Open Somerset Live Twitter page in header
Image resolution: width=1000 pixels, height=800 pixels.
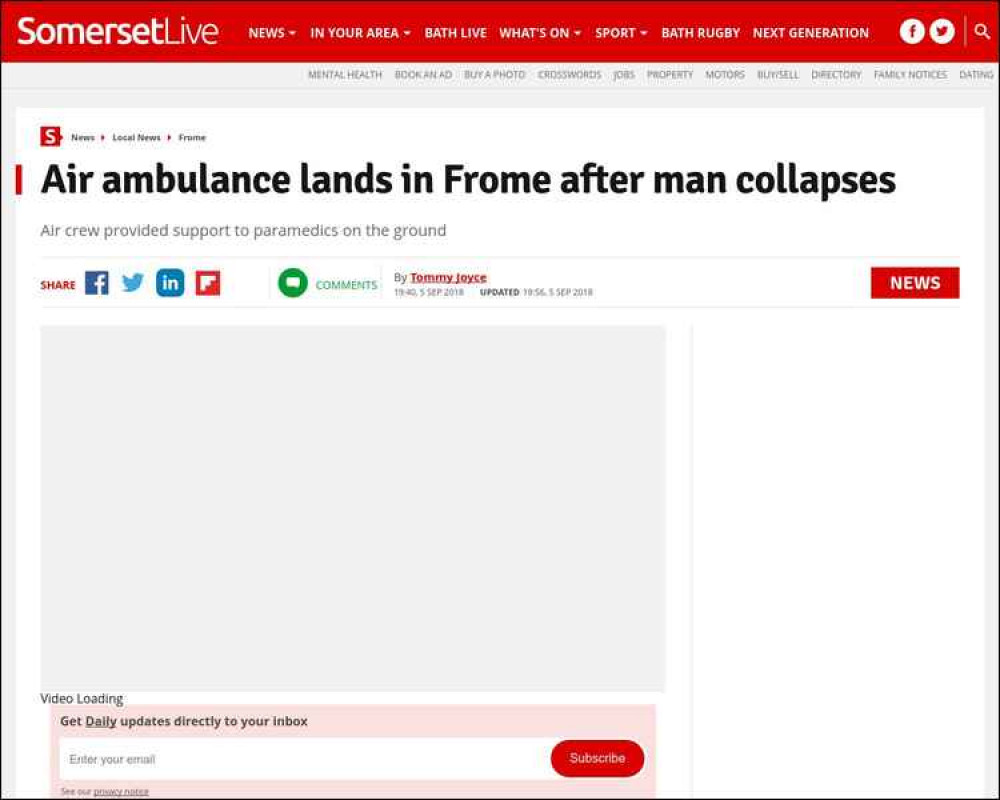click(942, 31)
